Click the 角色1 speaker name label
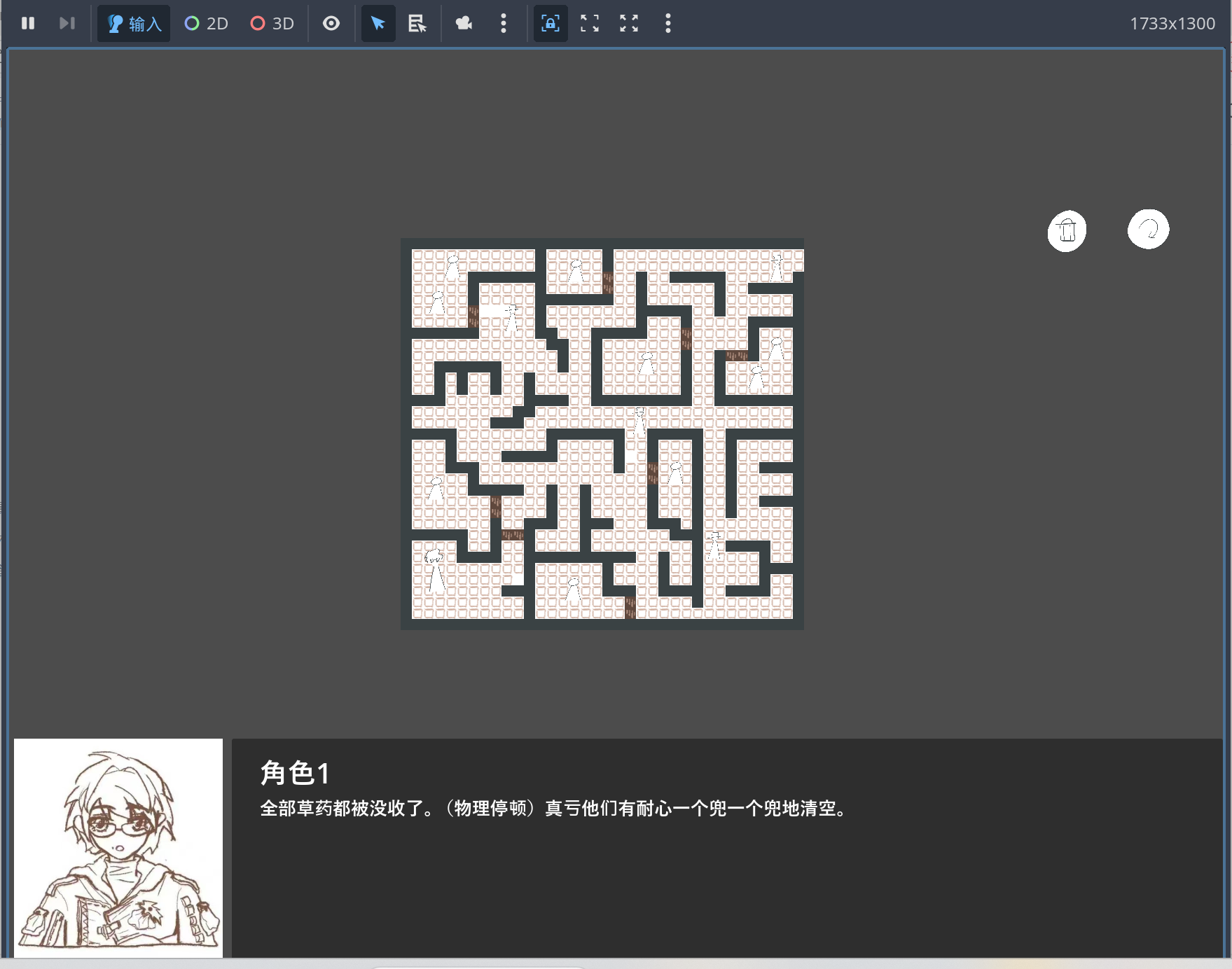 [x=294, y=773]
